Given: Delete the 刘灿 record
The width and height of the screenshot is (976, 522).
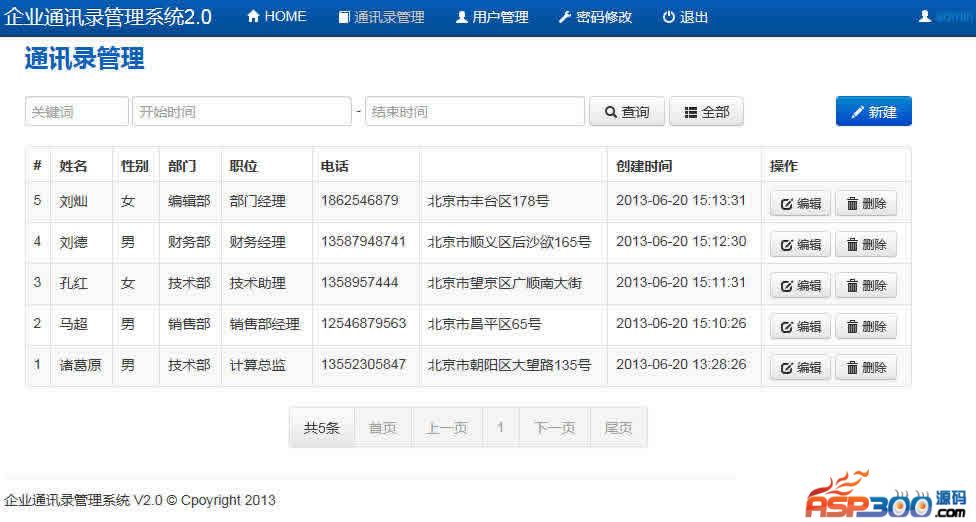Looking at the screenshot, I should 866,203.
